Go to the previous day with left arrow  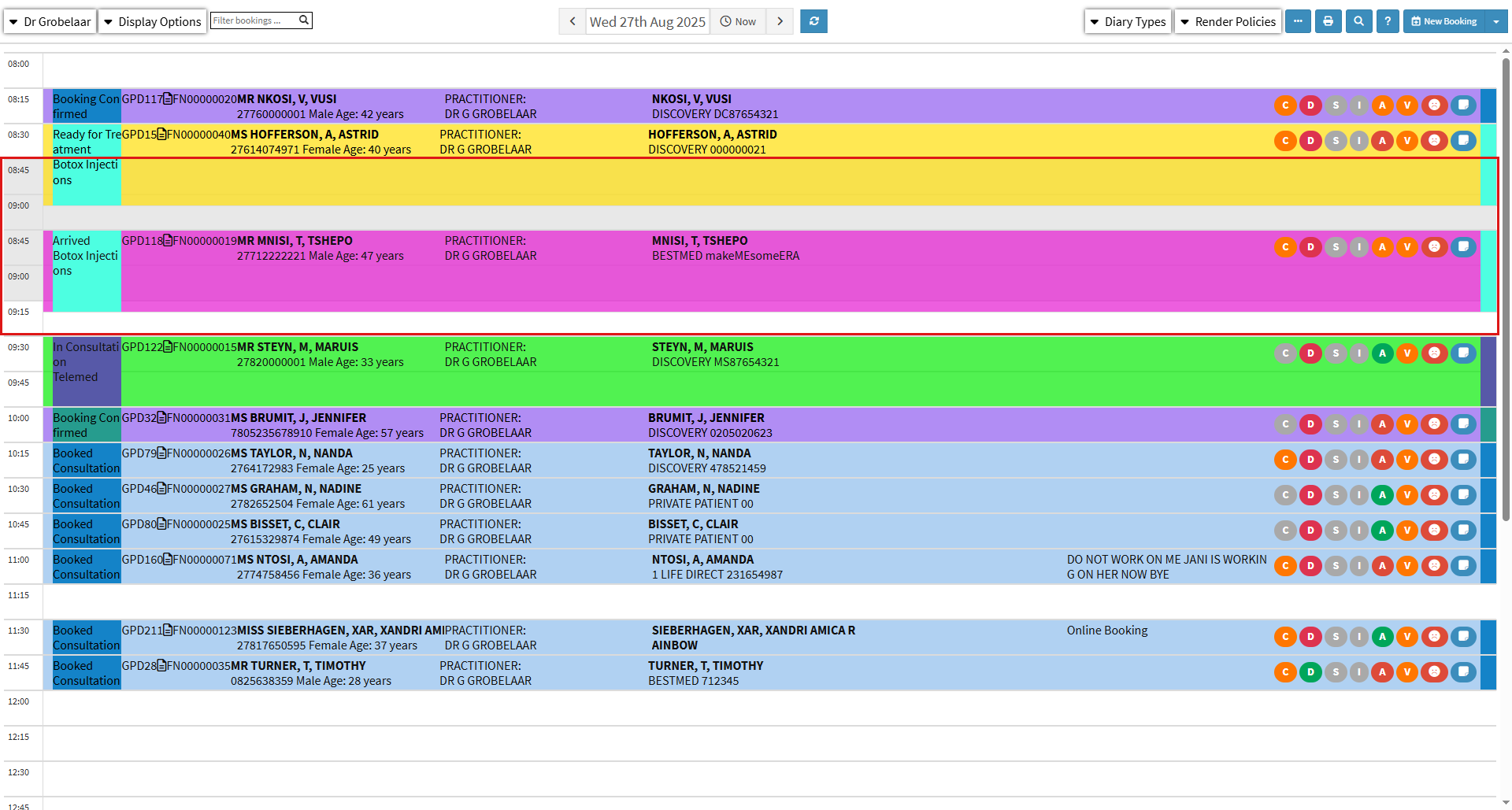pyautogui.click(x=573, y=21)
